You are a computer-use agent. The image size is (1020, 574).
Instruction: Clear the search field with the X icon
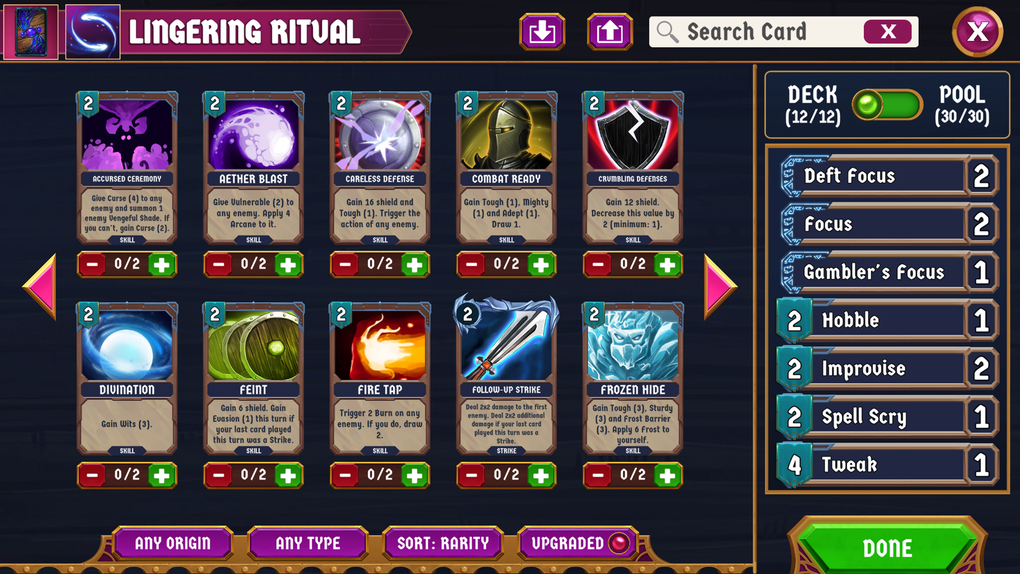(x=887, y=31)
